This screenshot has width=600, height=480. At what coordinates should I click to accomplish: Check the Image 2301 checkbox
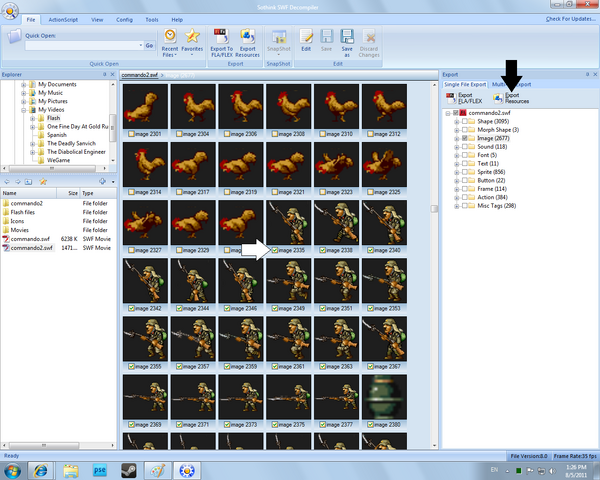[131, 134]
